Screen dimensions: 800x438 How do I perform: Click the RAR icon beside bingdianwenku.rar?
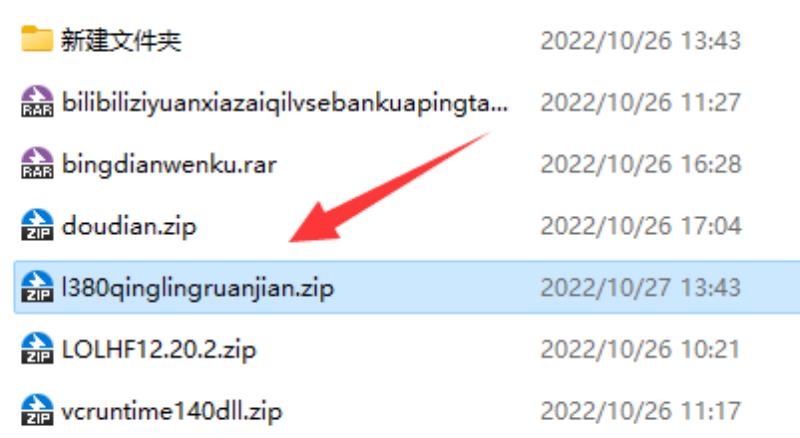pos(37,163)
